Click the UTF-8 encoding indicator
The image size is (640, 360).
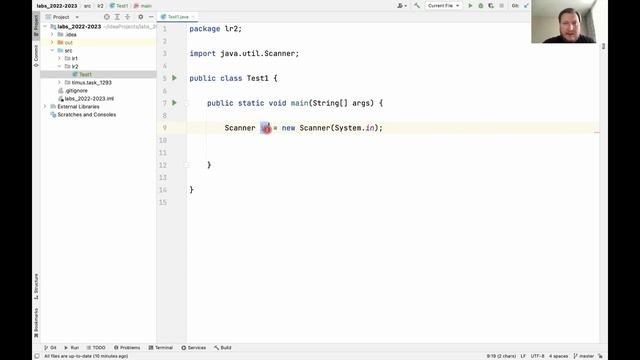click(x=537, y=356)
